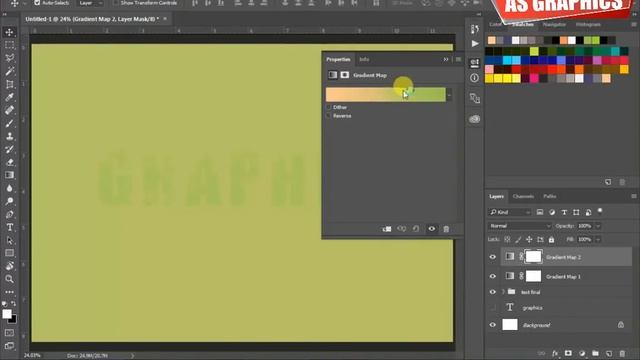Image resolution: width=640 pixels, height=360 pixels.
Task: Select the Healing Brush tool
Action: click(9, 110)
